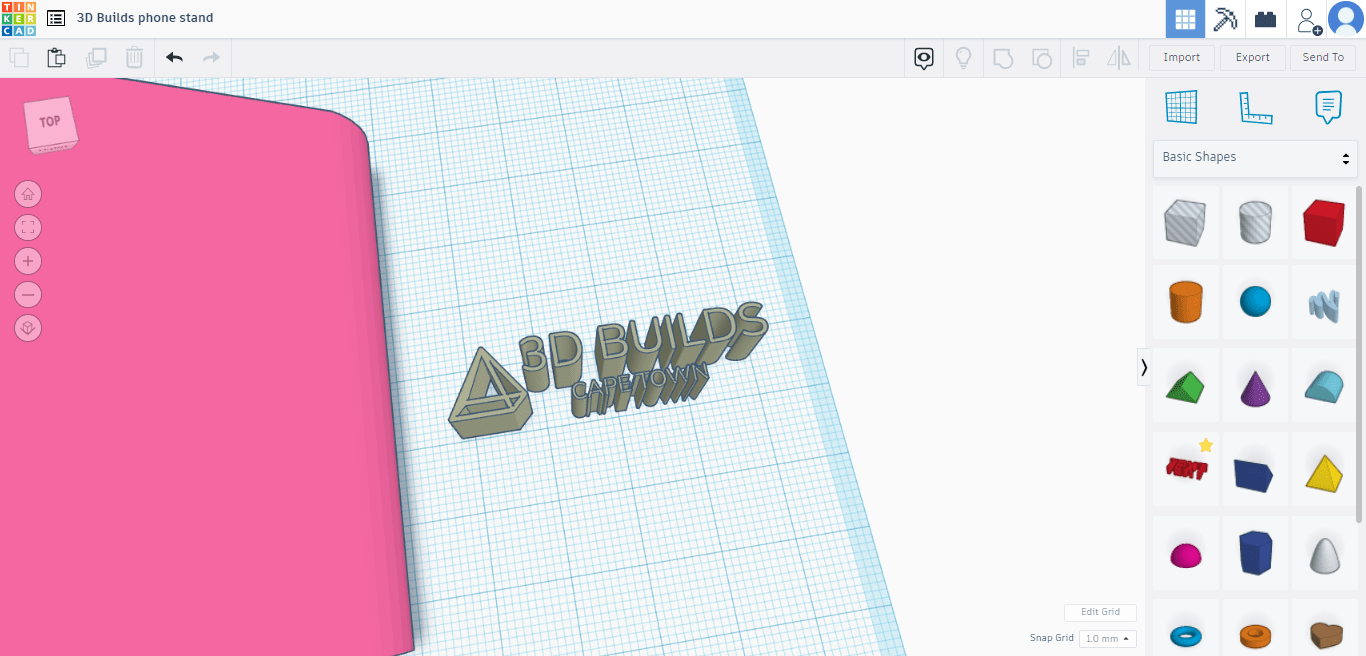
Task: Open the Snap Grid 1.0 mm dropdown
Action: click(x=1107, y=638)
